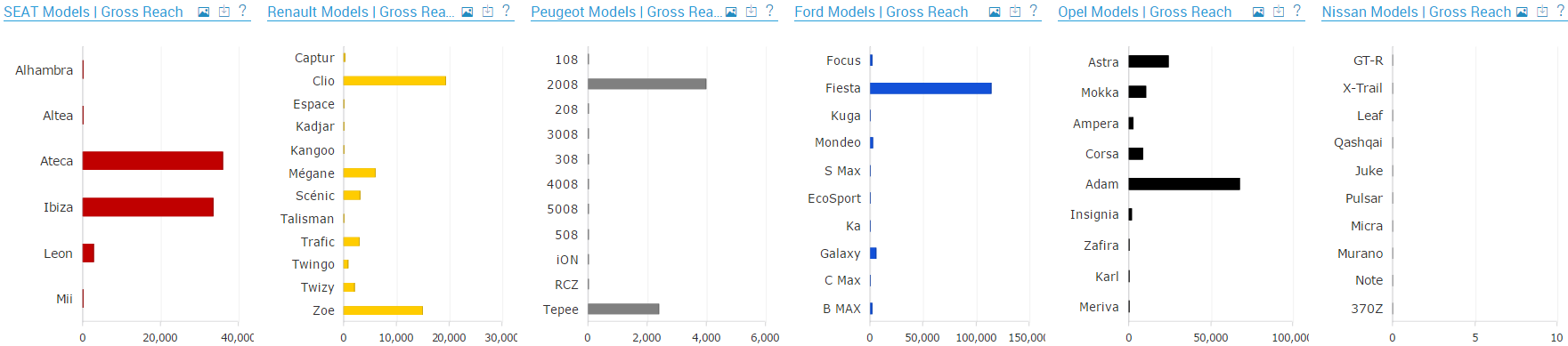Export SEAT Models chart data
Image resolution: width=1568 pixels, height=346 pixels.
click(224, 12)
